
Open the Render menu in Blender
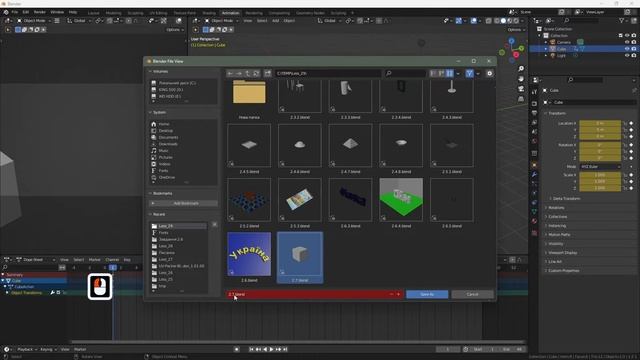coord(40,12)
